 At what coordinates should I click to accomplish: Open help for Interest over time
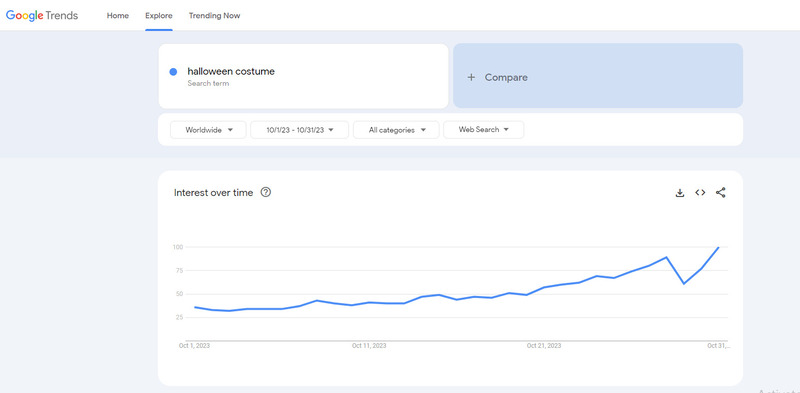[266, 192]
